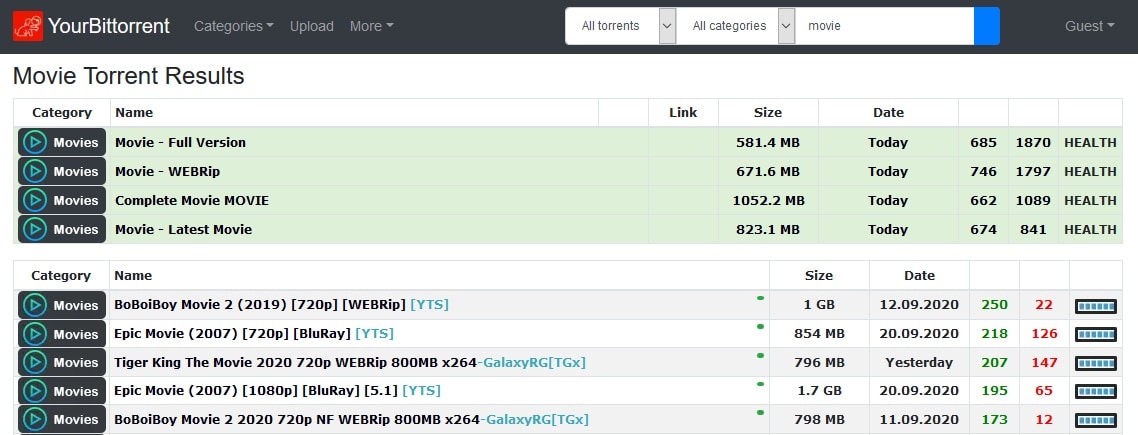Open Epic Movie (2007) [720p] [BluRay] torrent

(x=254, y=334)
